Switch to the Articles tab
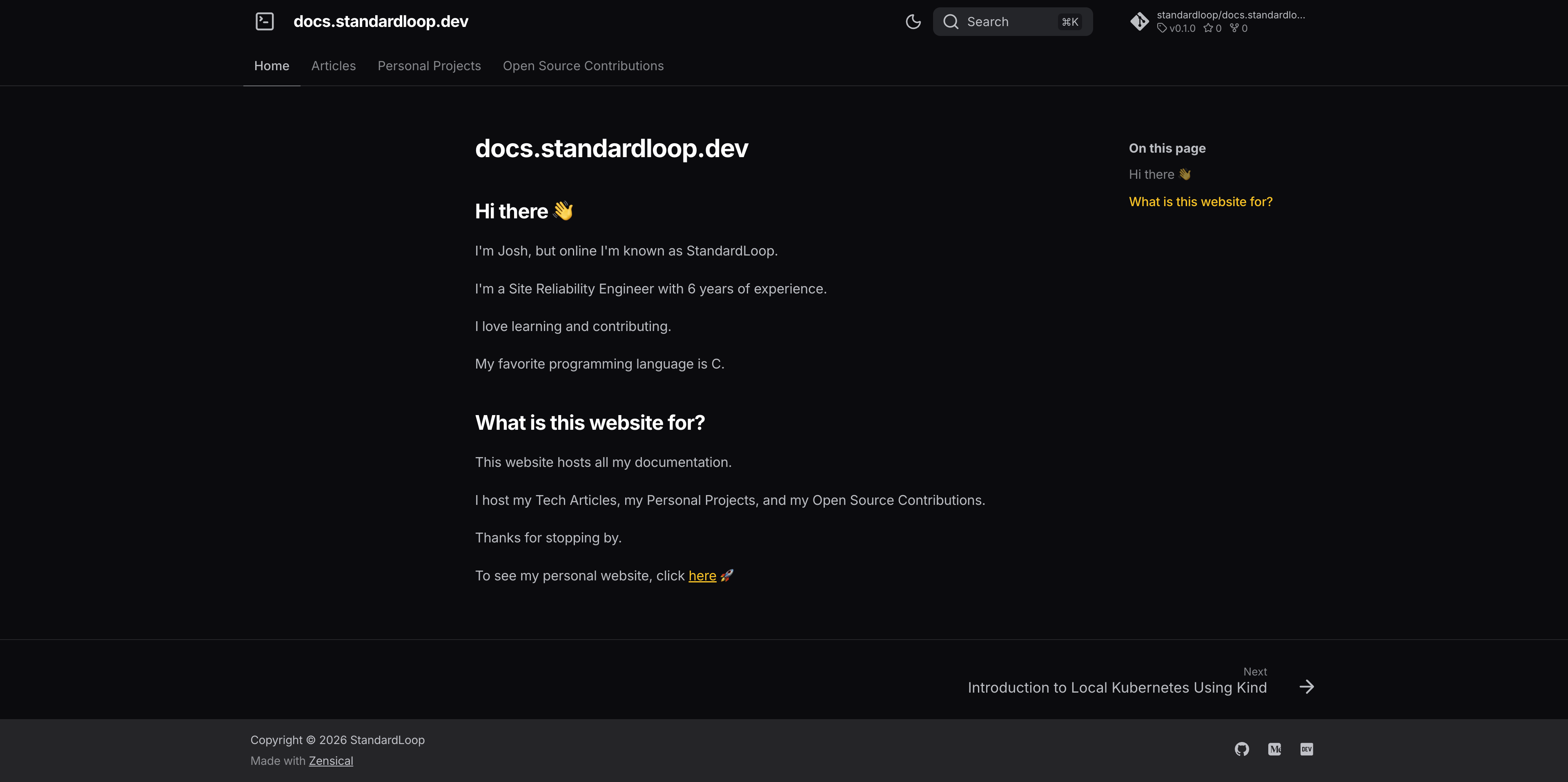The image size is (1568, 782). point(334,66)
